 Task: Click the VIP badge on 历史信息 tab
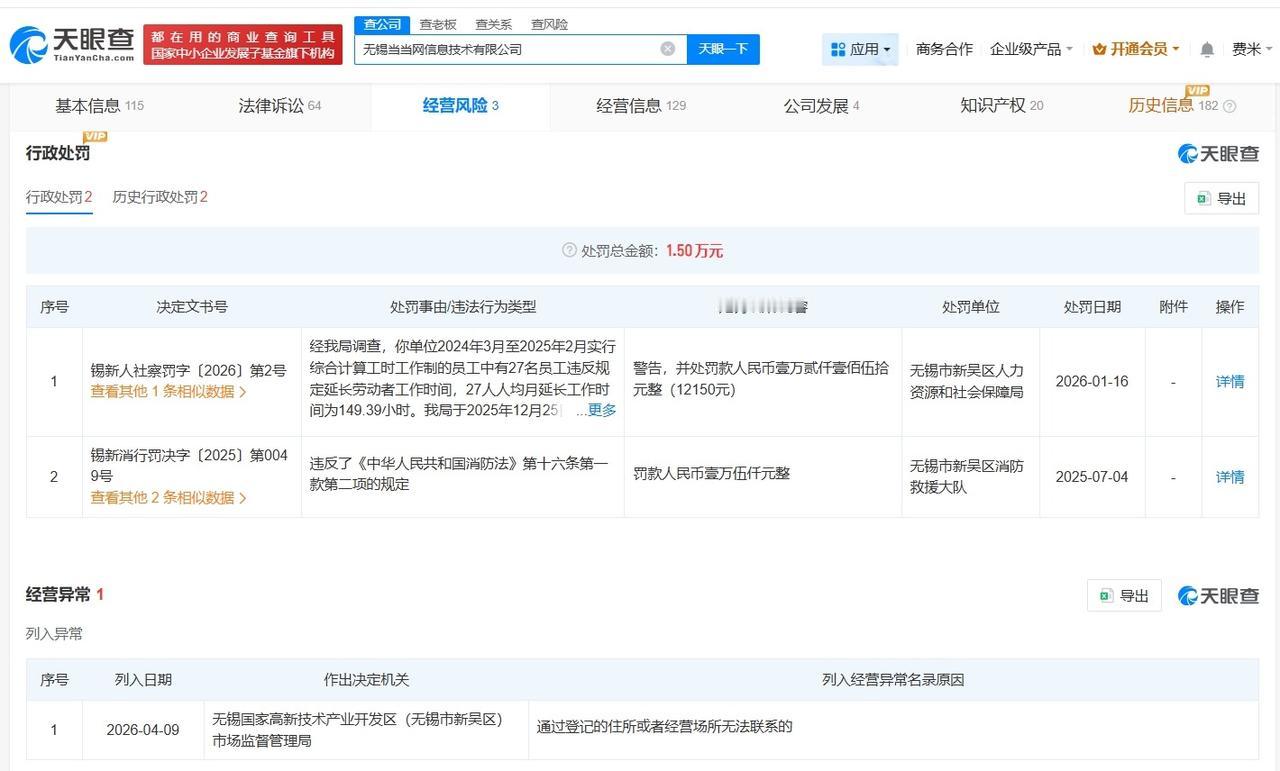[1197, 92]
